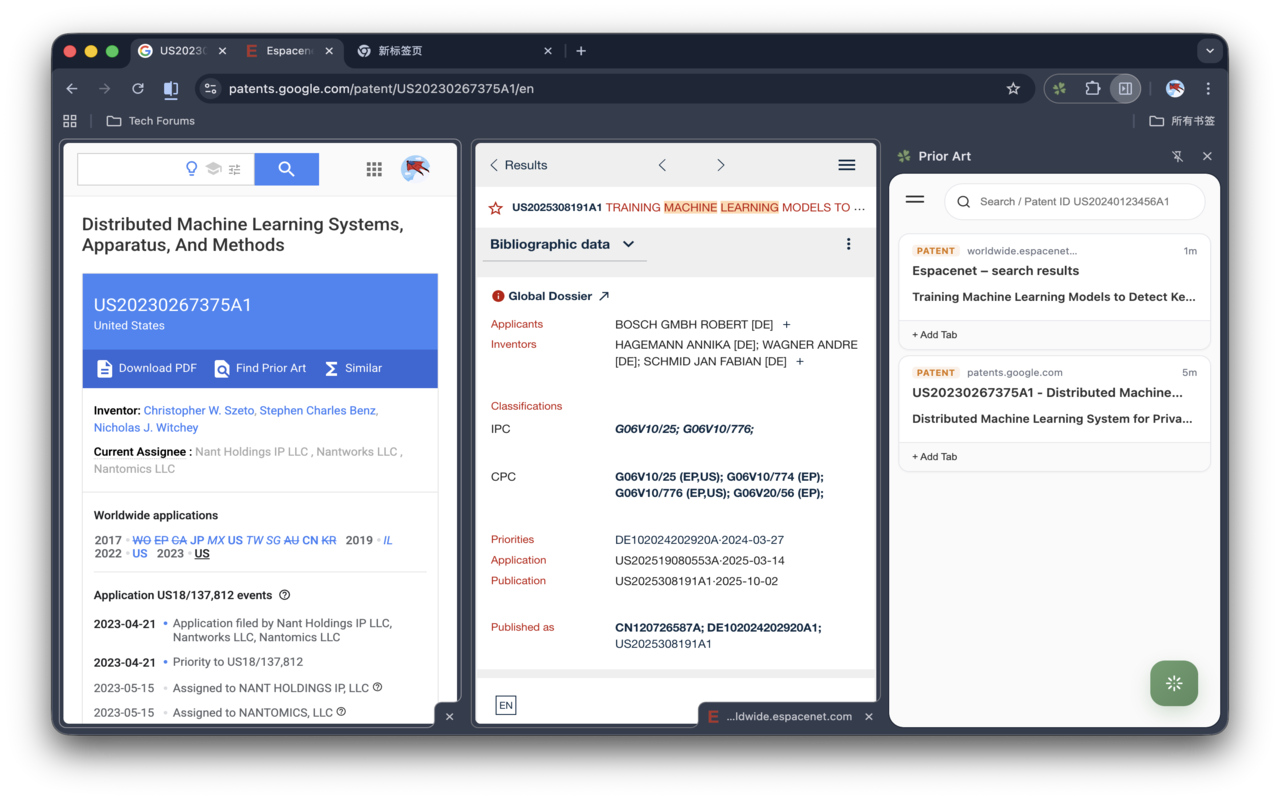Close the left split pane
The width and height of the screenshot is (1280, 800).
pos(449,716)
